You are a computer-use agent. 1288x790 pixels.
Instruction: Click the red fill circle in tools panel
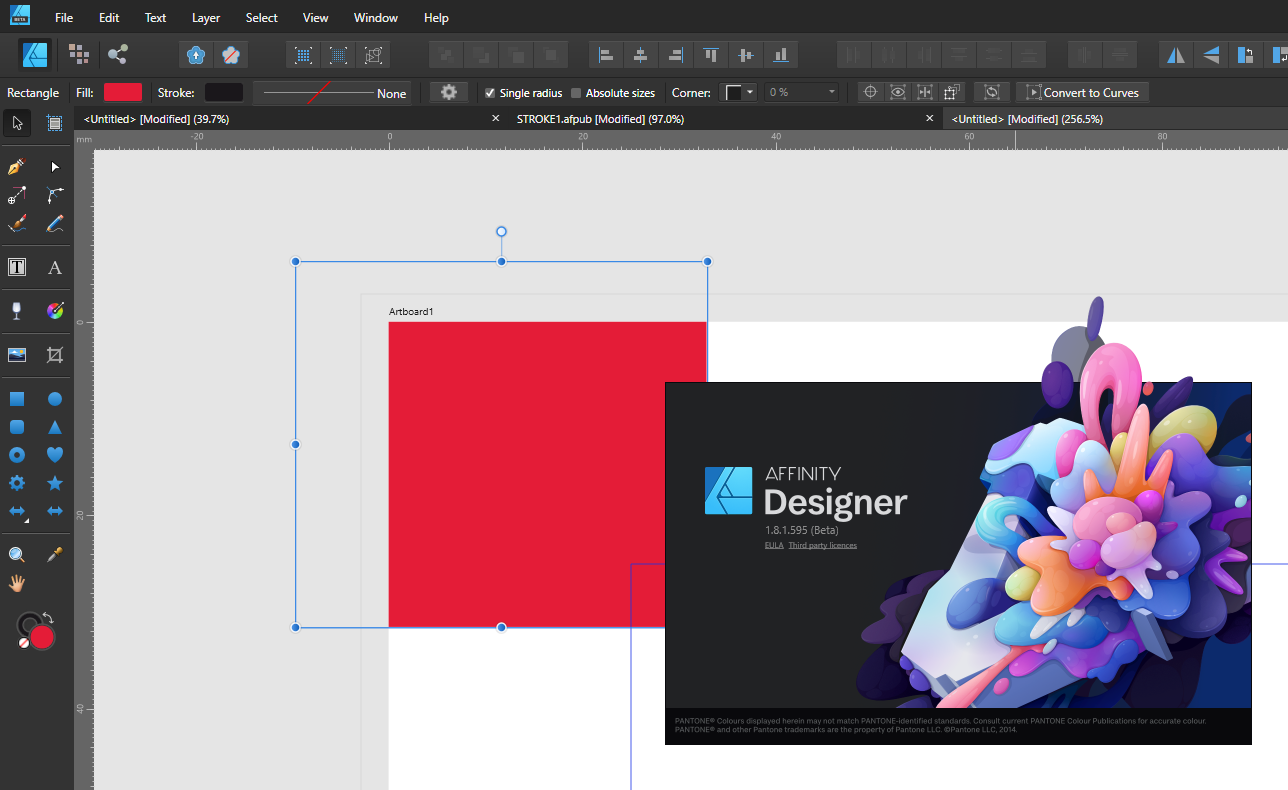coord(42,637)
